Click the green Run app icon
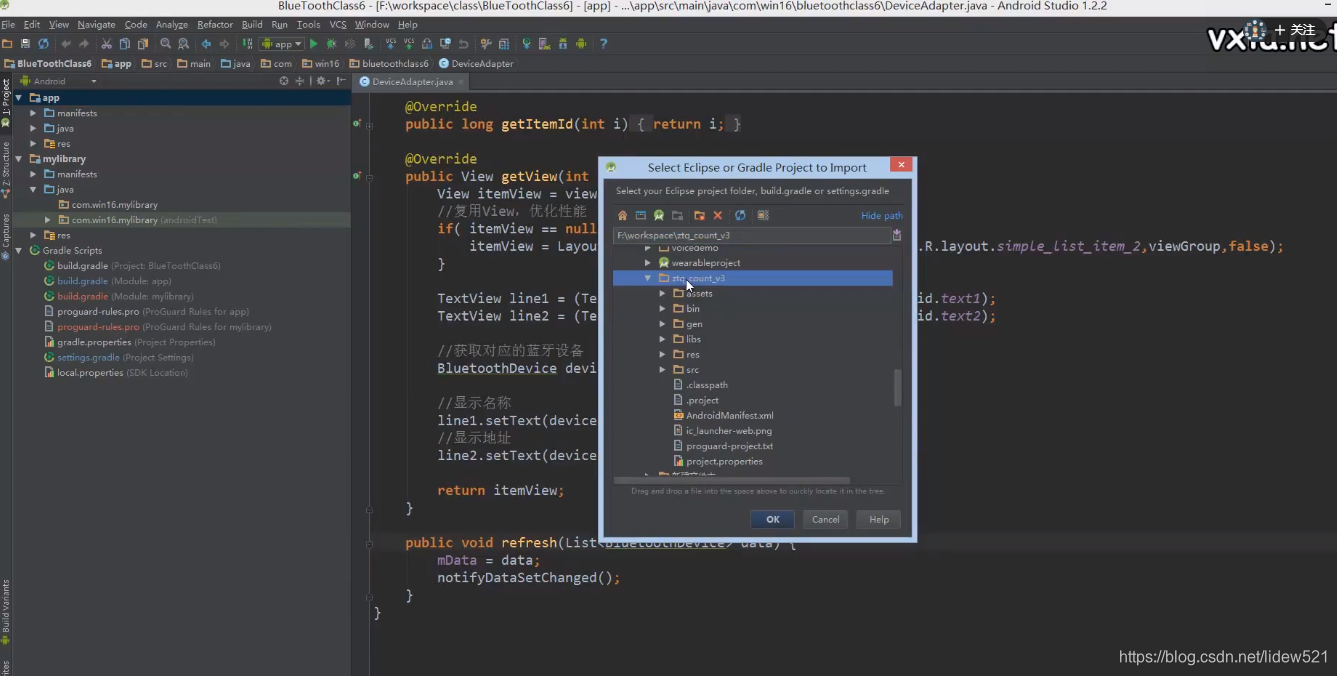 click(x=313, y=44)
